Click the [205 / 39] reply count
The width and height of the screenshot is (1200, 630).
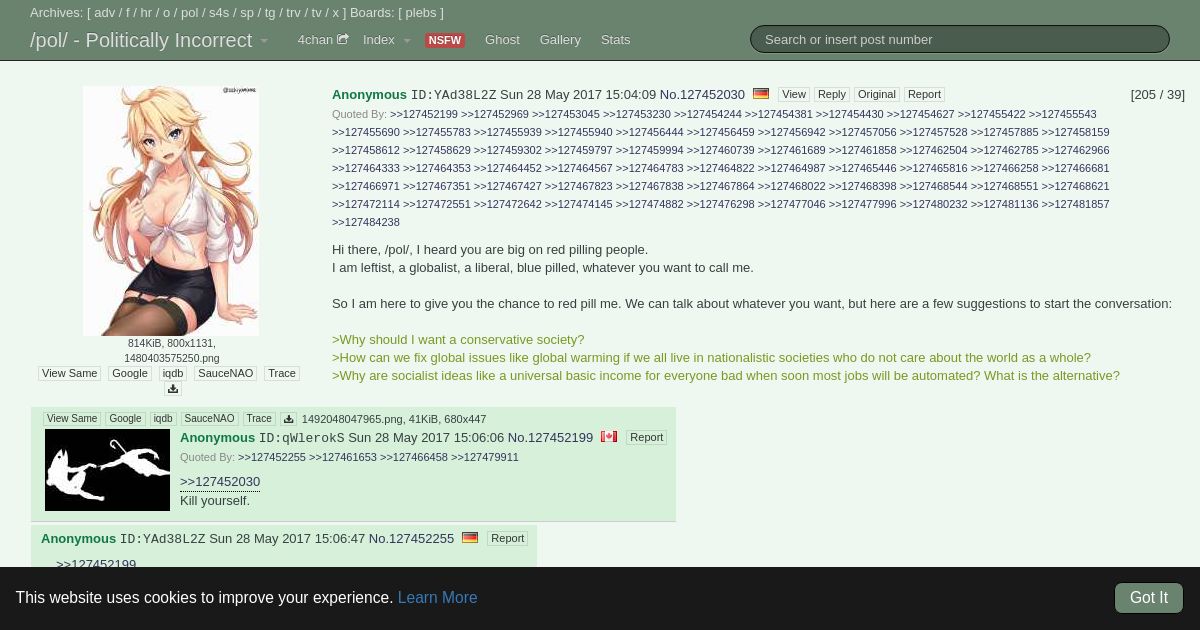point(1157,94)
